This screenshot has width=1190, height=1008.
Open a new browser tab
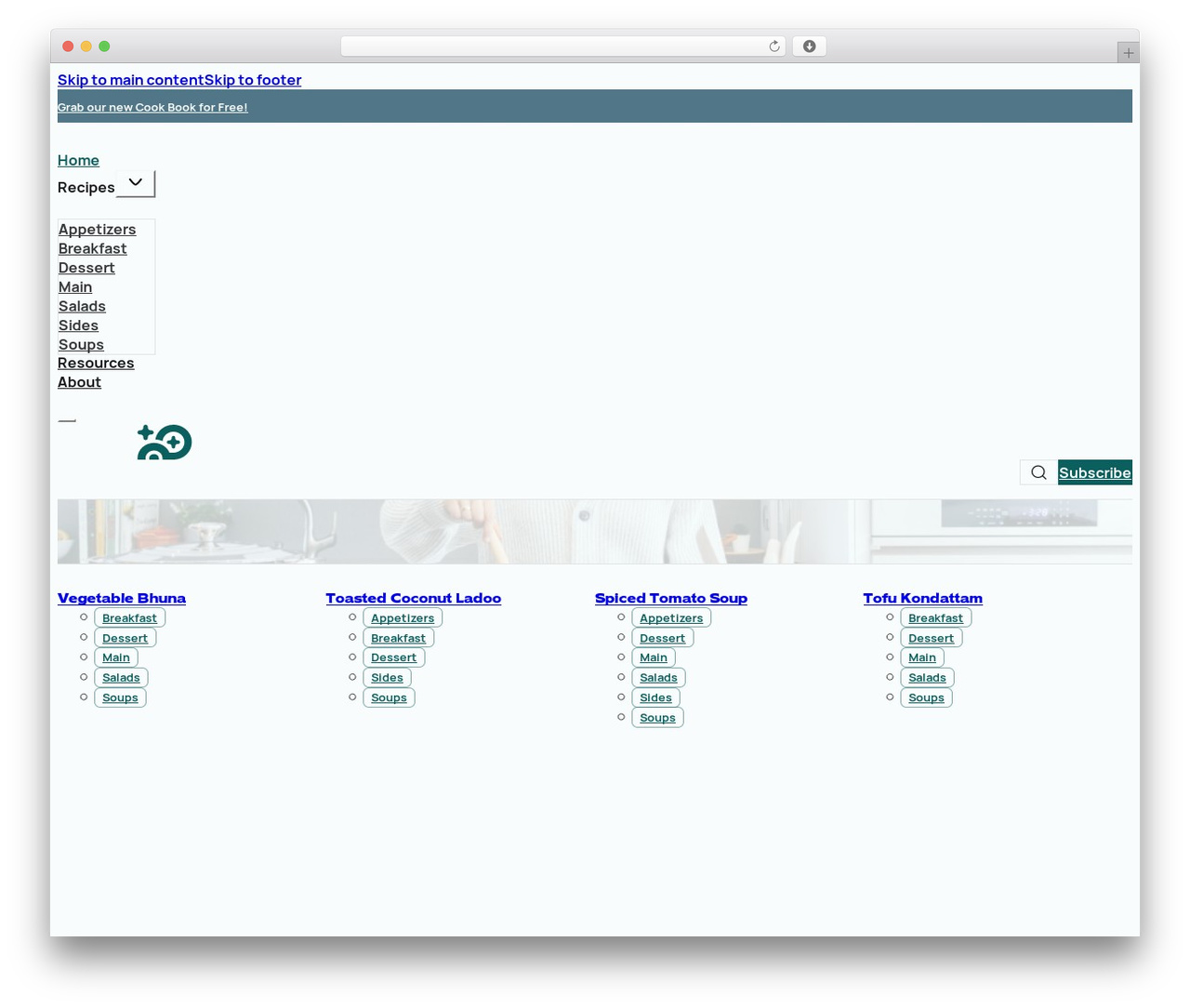point(1128,53)
